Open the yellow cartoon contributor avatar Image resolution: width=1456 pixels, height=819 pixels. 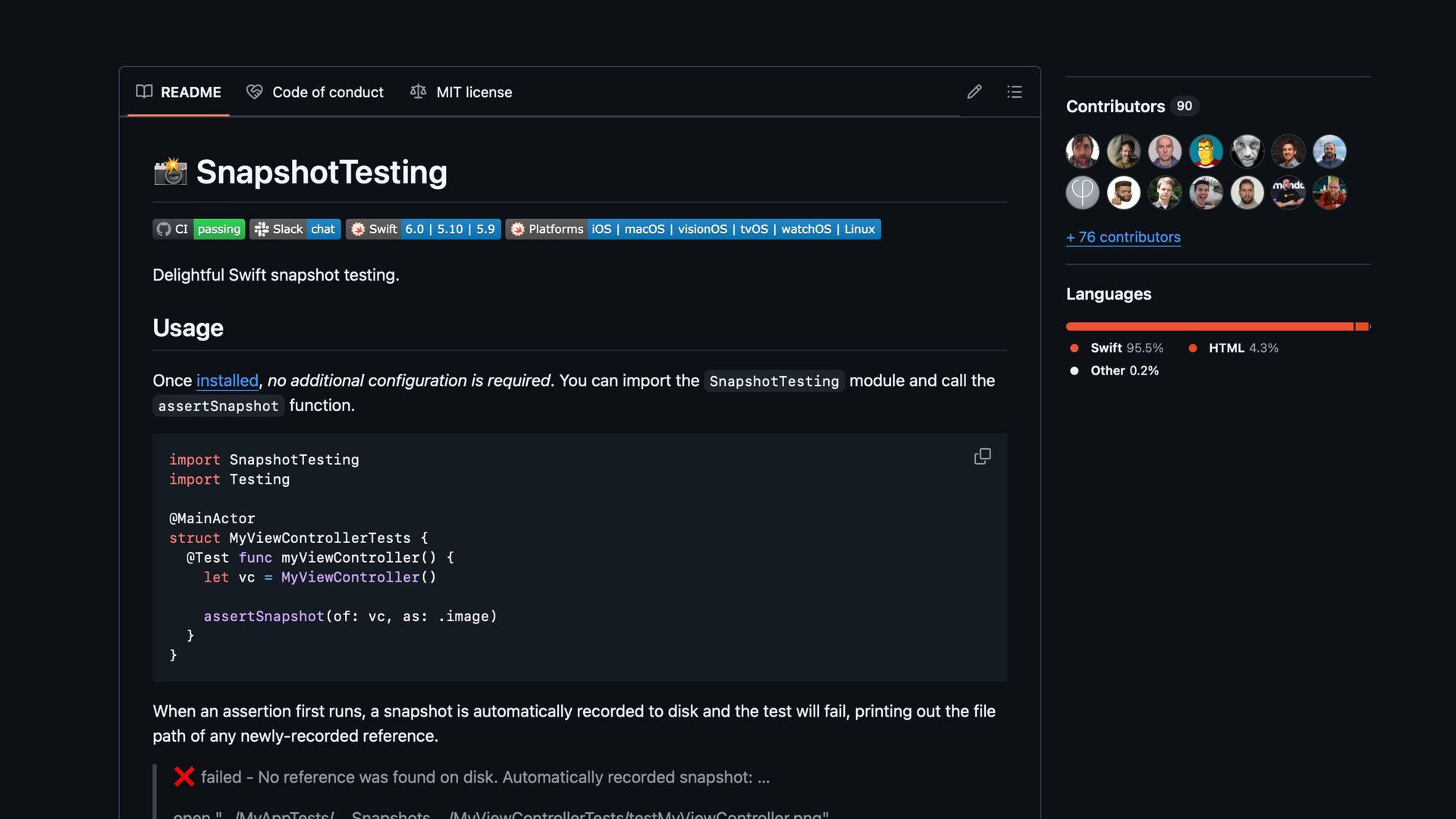(1206, 152)
